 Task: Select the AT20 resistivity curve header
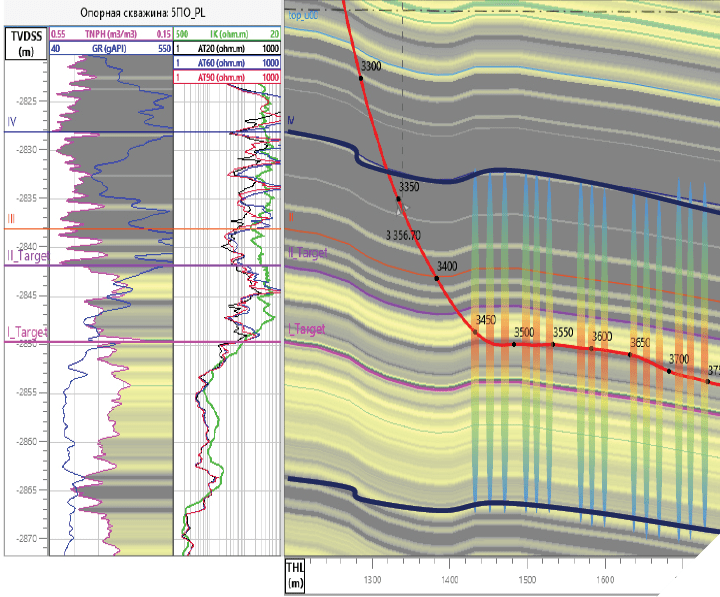point(227,48)
